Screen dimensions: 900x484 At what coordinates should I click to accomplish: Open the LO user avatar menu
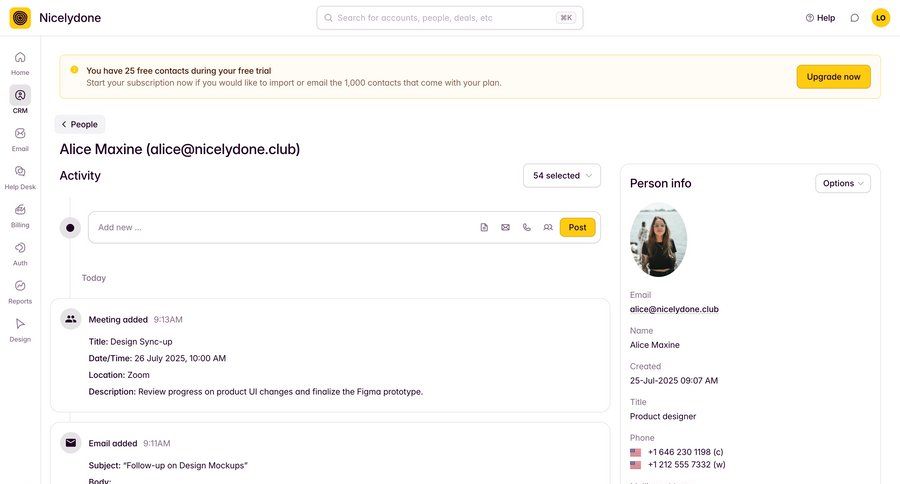[x=880, y=18]
